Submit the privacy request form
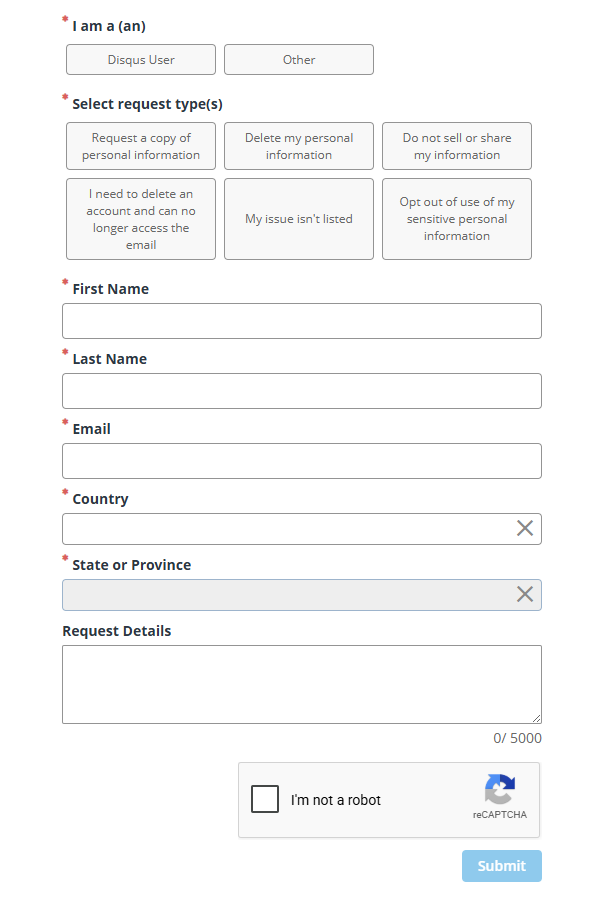The width and height of the screenshot is (596, 914). coord(502,866)
